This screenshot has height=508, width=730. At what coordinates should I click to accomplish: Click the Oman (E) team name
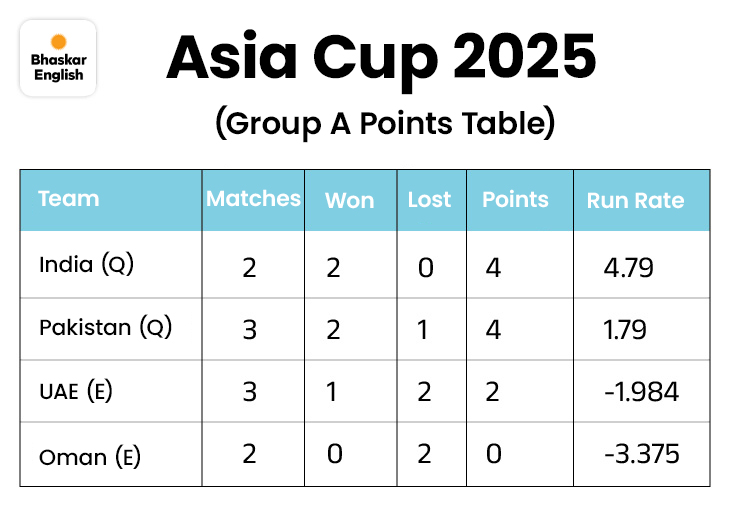[x=89, y=455]
